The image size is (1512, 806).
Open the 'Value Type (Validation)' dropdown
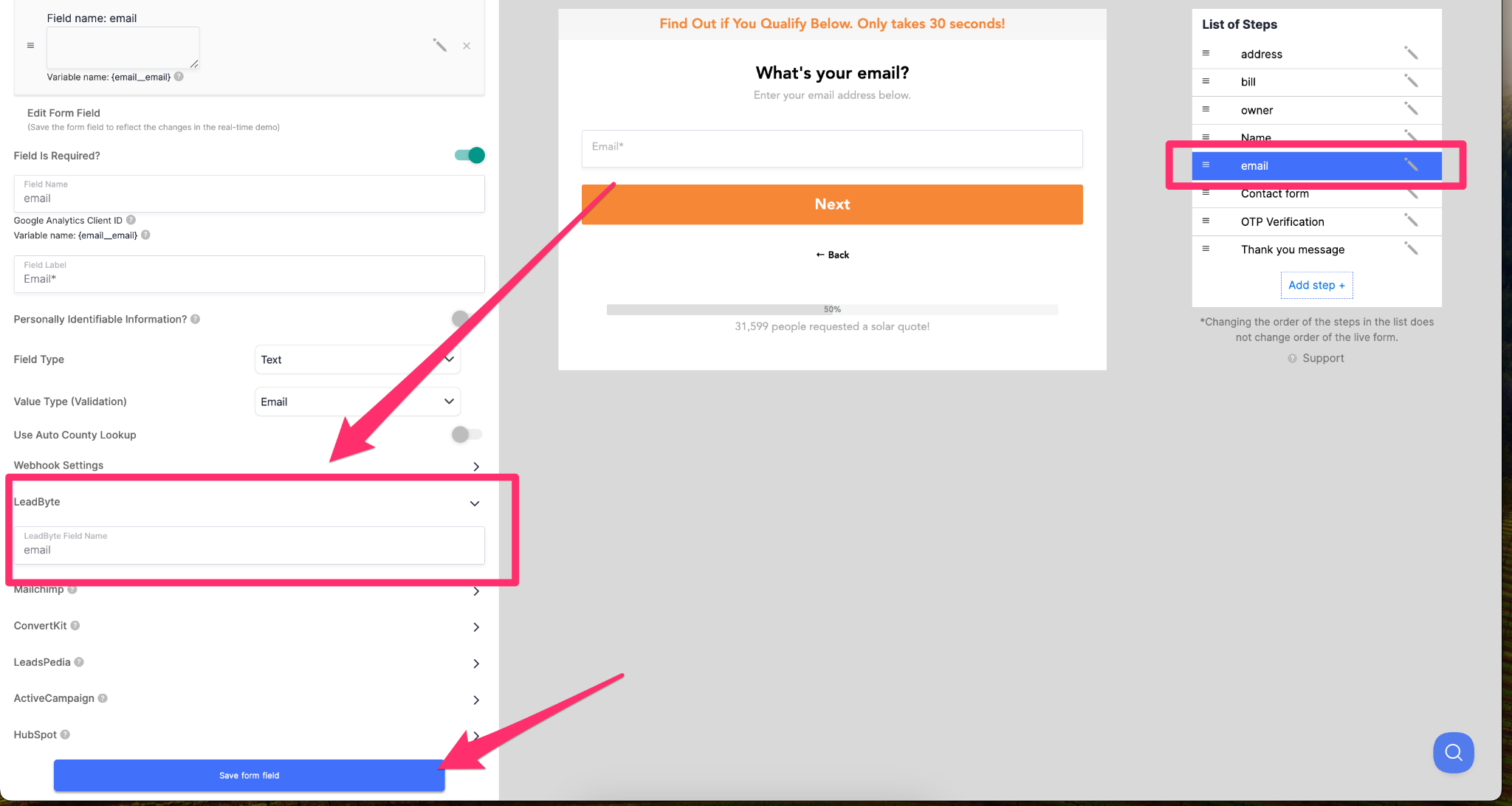[x=356, y=401]
